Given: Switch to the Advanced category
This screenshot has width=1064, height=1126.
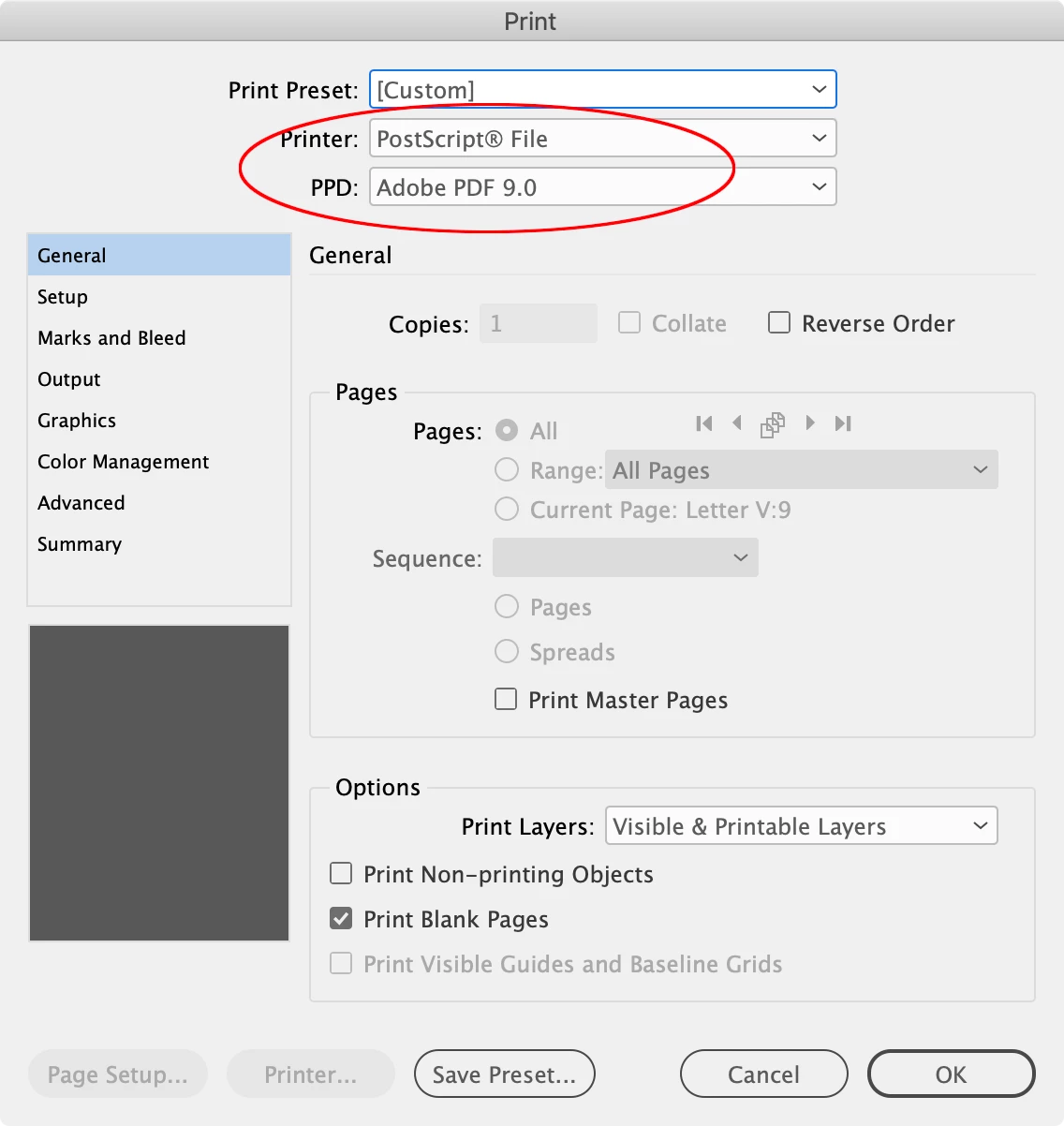Looking at the screenshot, I should 159,503.
